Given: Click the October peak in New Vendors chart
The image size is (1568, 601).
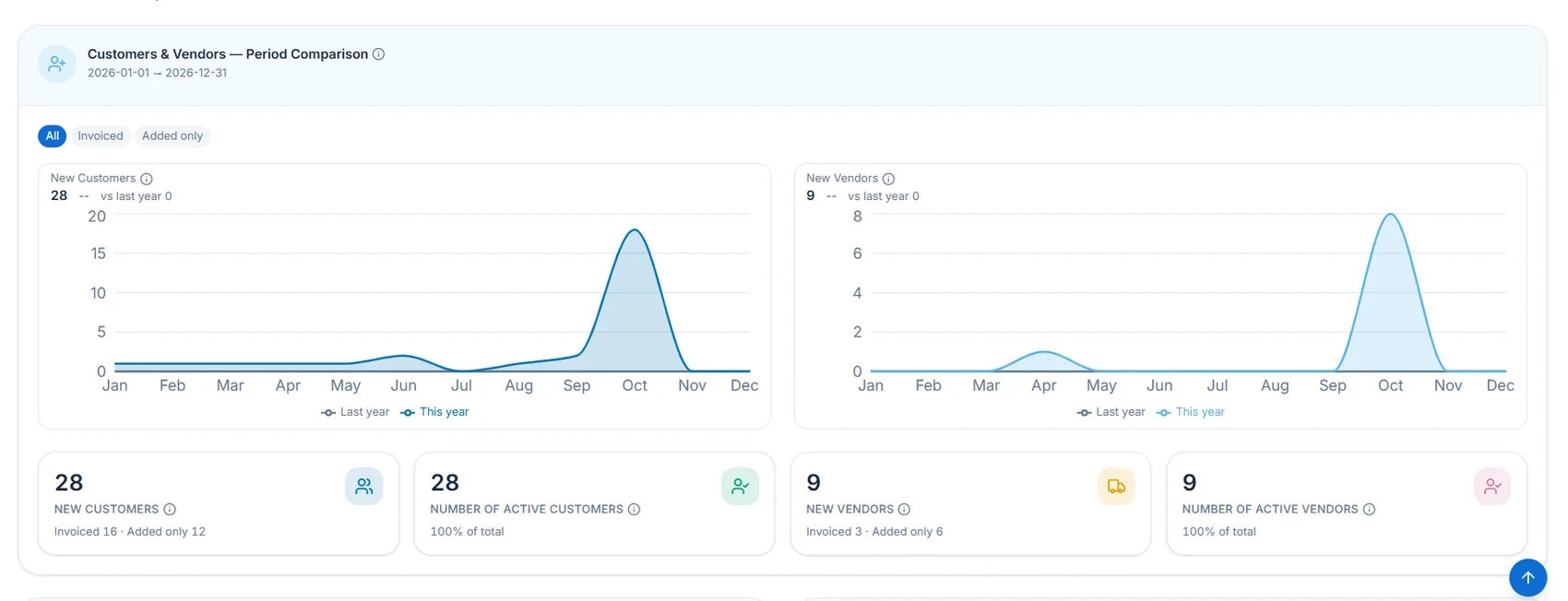Looking at the screenshot, I should click(x=1390, y=215).
